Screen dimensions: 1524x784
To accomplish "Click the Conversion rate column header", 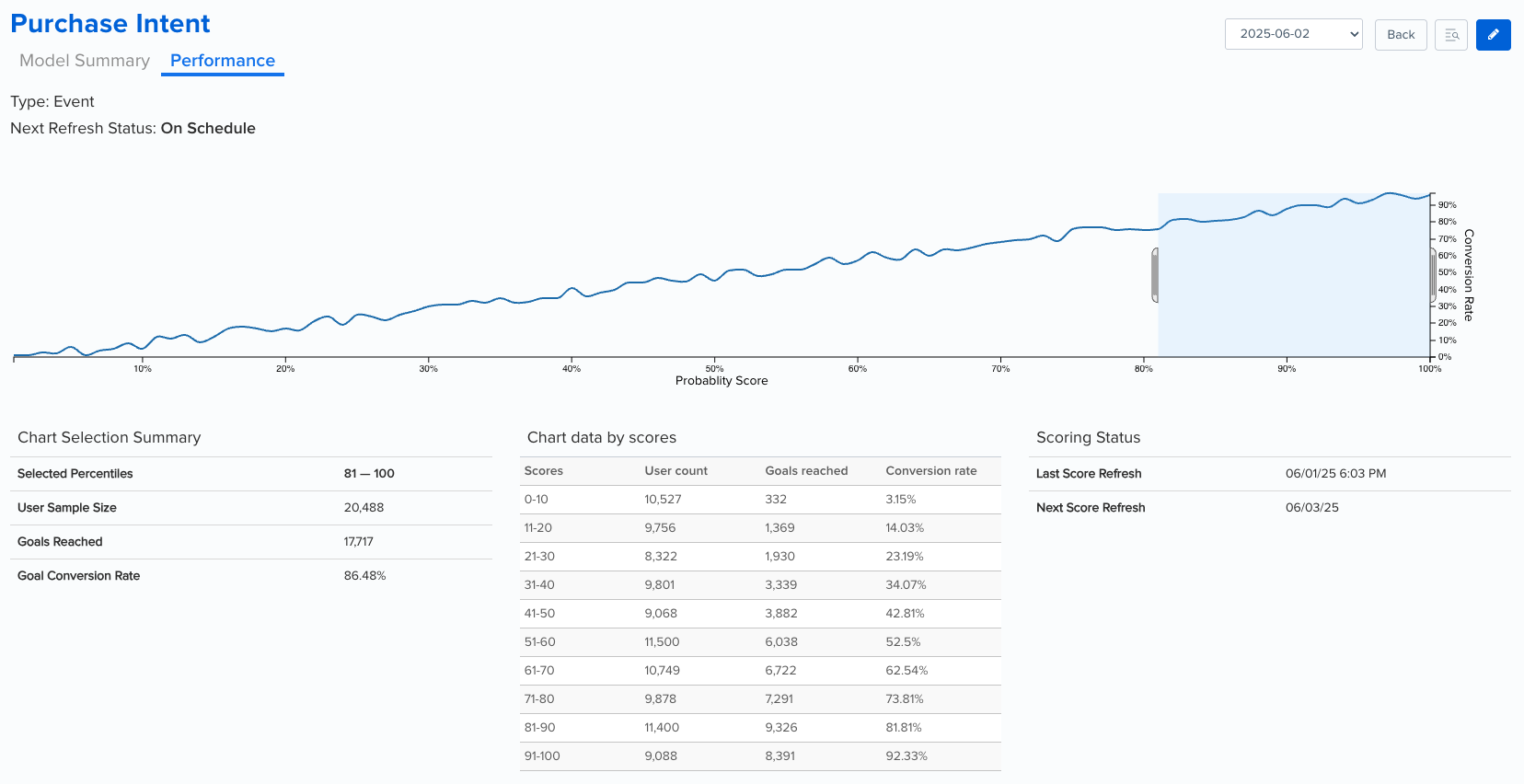I will tap(931, 471).
